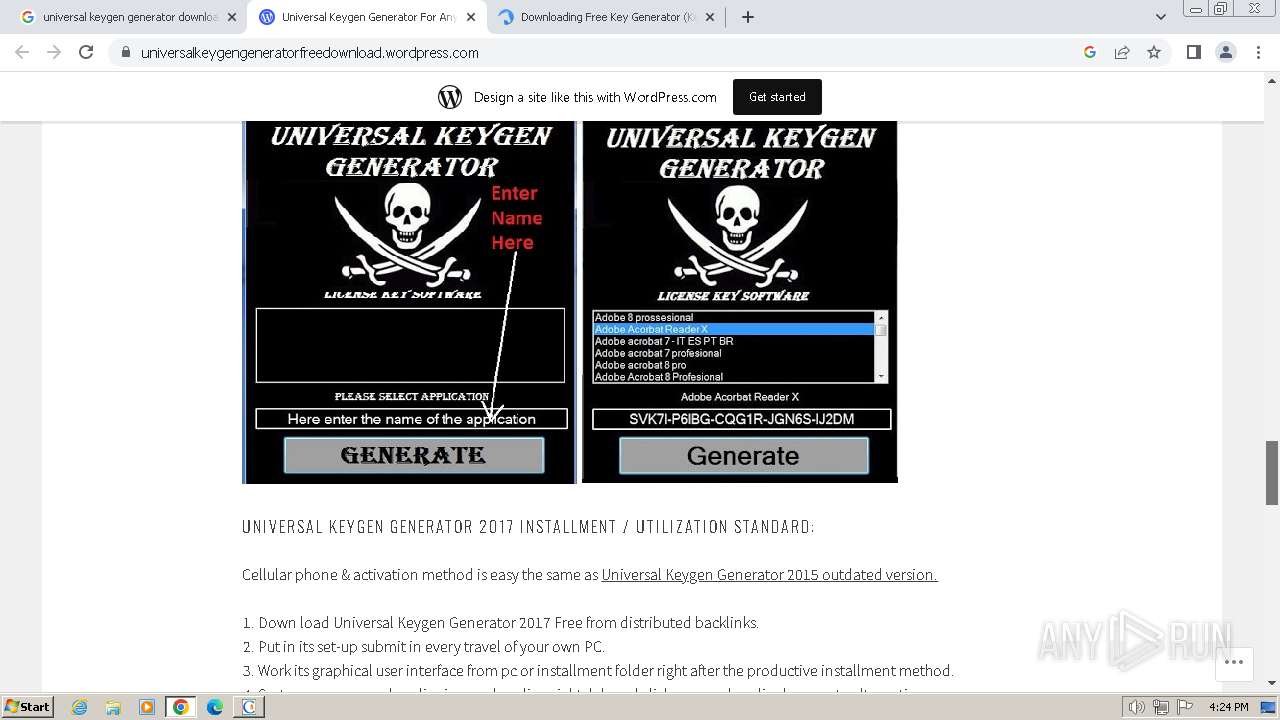This screenshot has width=1280, height=720.
Task: Open the Windows Start menu
Action: [x=27, y=707]
